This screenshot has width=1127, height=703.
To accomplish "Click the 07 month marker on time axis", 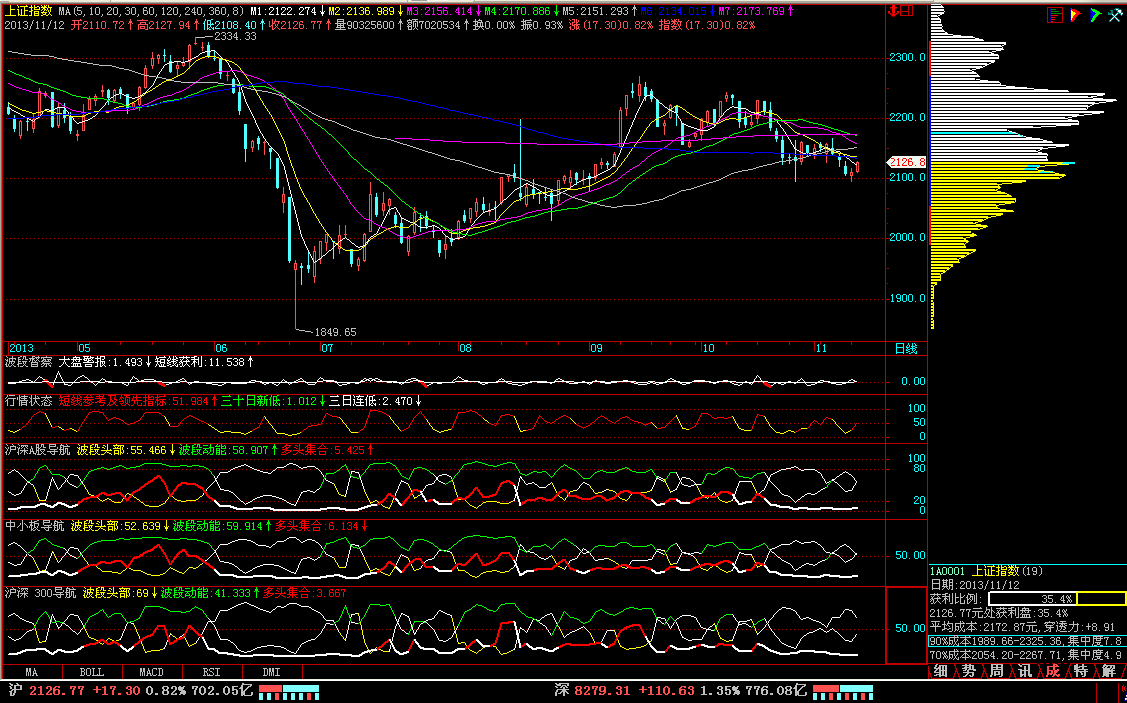I will pos(327,349).
